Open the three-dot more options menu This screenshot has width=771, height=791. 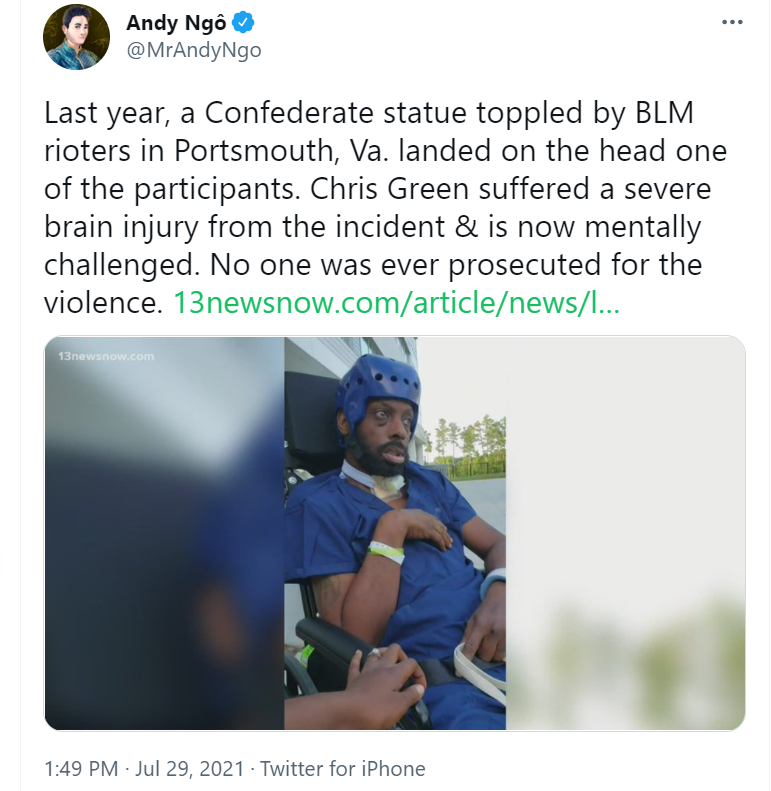[732, 23]
